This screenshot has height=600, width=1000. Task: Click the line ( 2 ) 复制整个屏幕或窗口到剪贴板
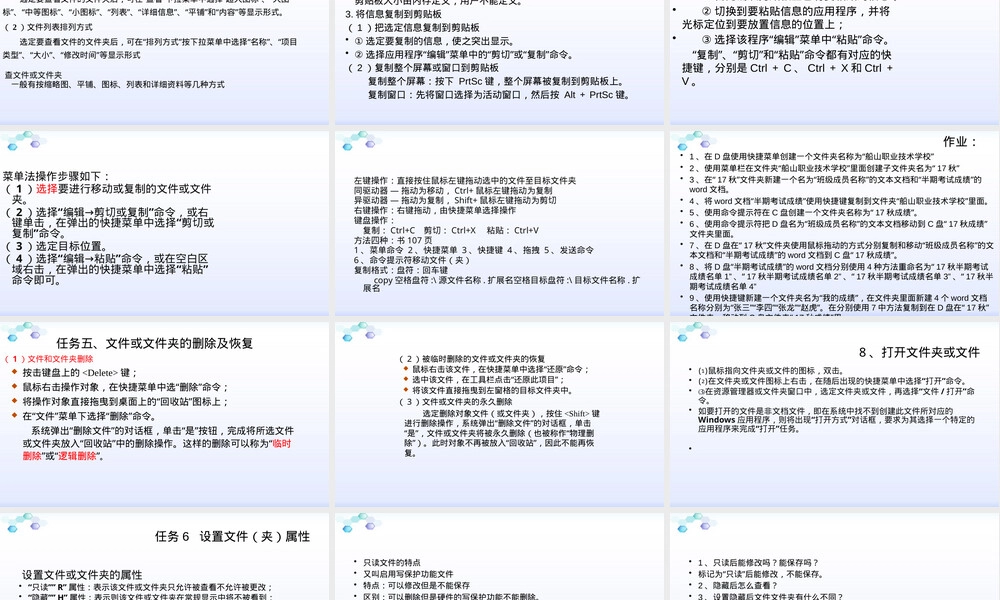click(x=423, y=68)
